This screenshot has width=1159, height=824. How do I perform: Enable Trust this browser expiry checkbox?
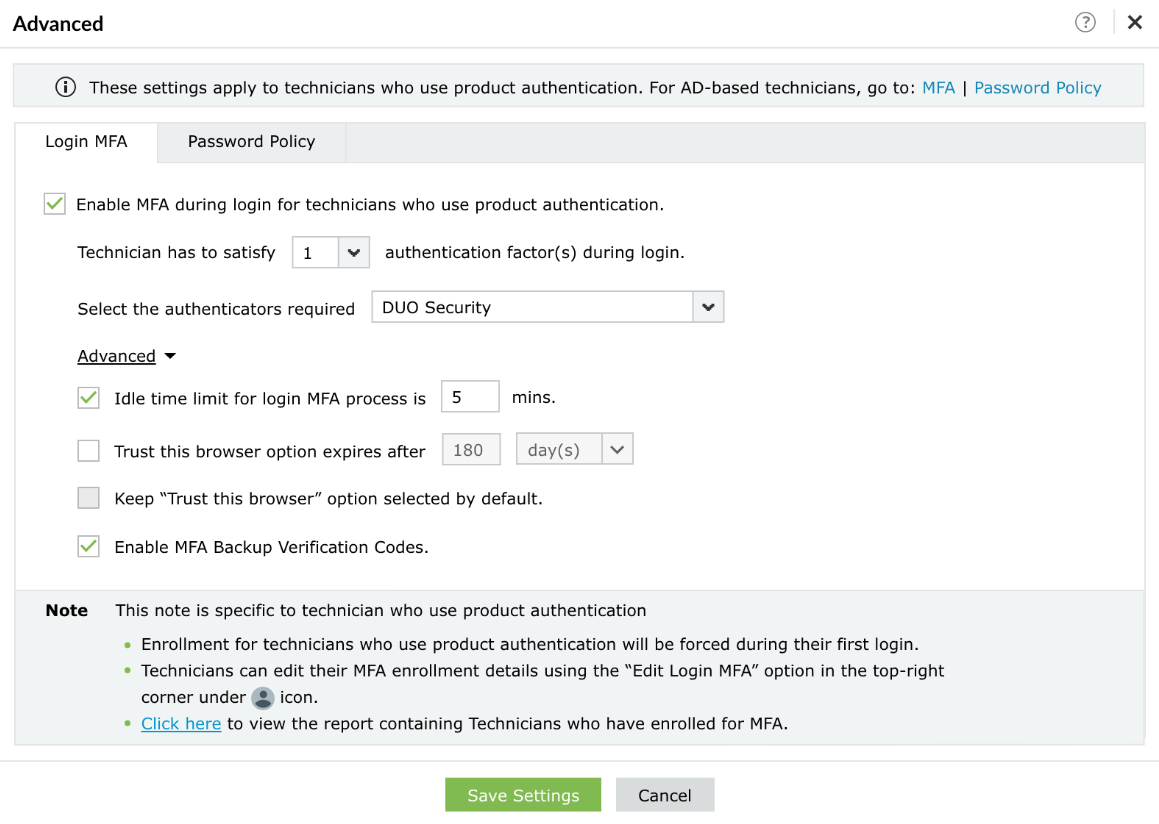coord(89,451)
